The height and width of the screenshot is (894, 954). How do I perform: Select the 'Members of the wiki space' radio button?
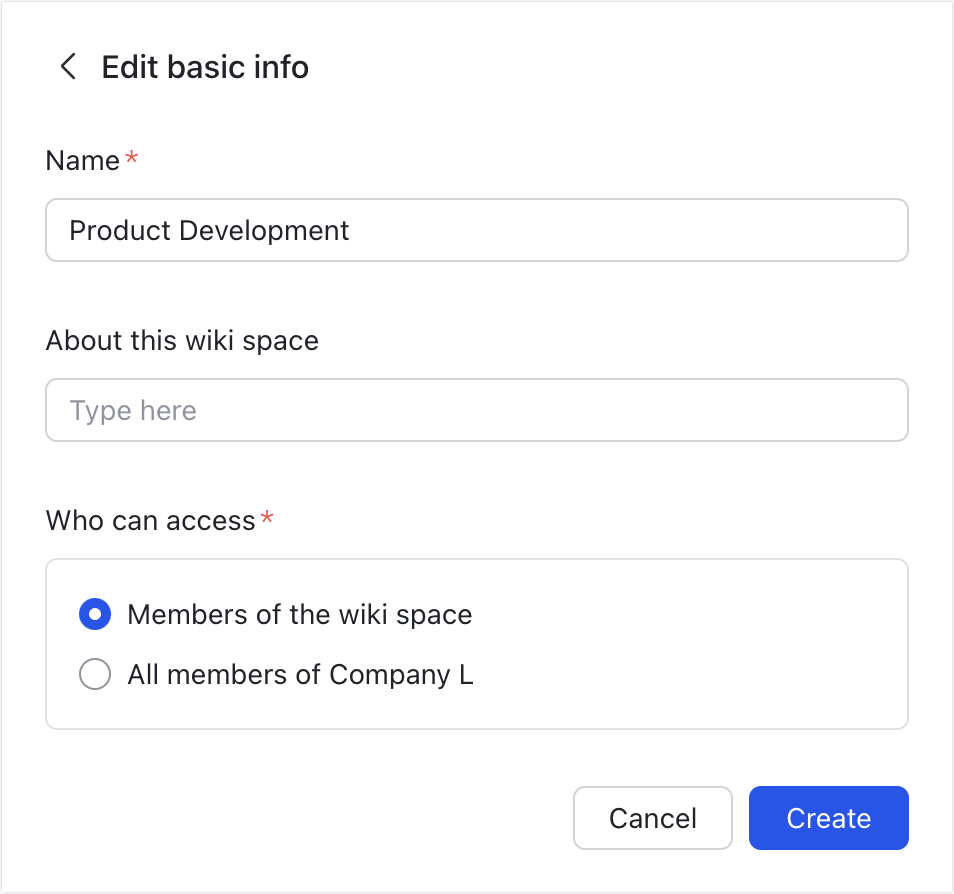pos(94,614)
